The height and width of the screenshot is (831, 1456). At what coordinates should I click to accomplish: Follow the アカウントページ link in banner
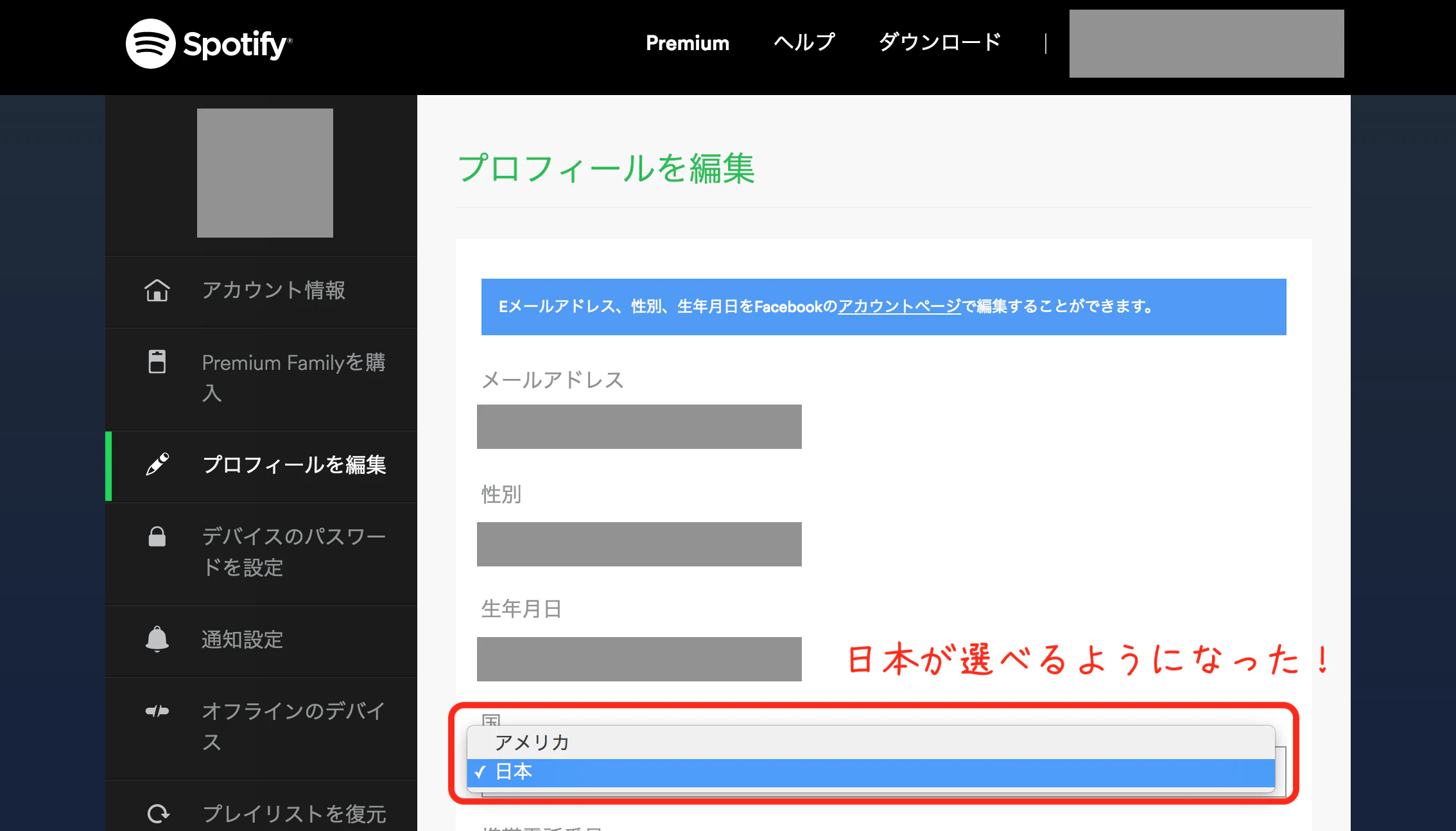pyautogui.click(x=899, y=306)
